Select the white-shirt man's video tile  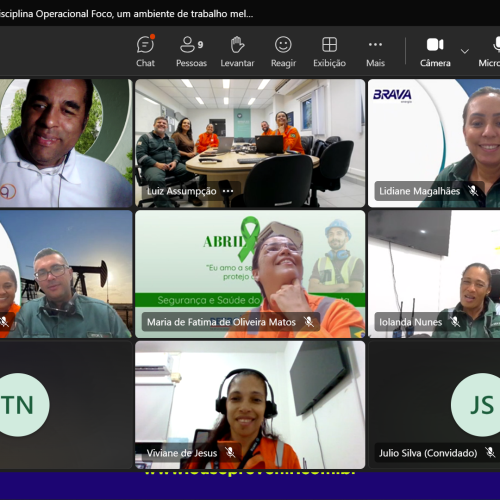(x=66, y=143)
